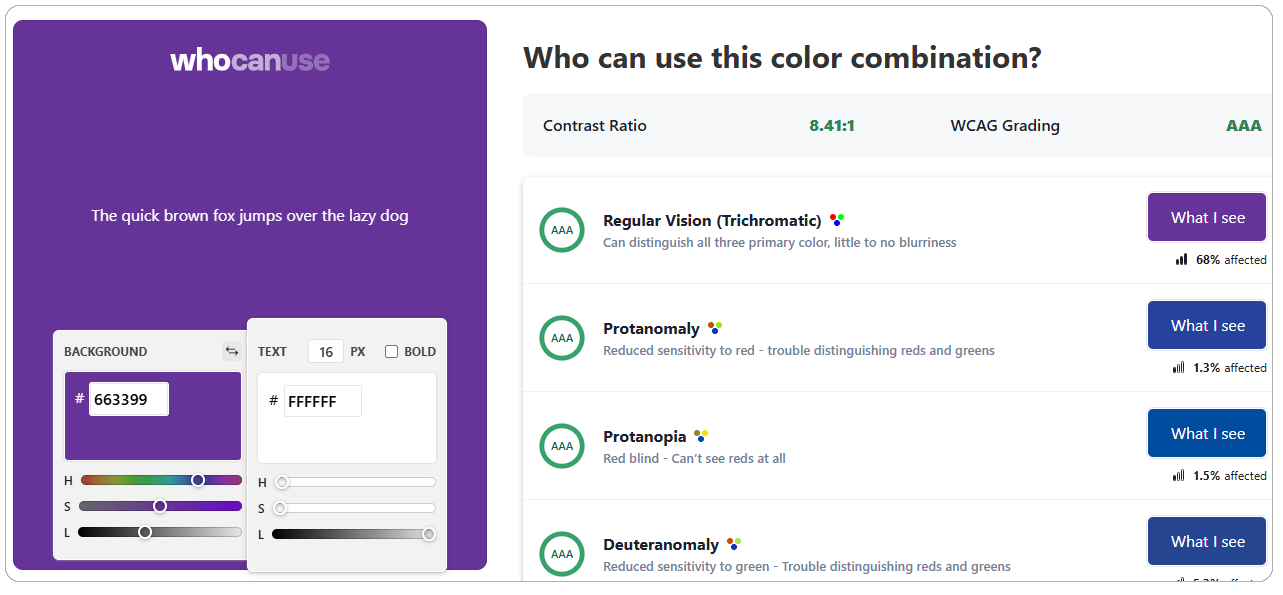Open What I see for Deuteranomaly
This screenshot has height=595, width=1283.
(1207, 542)
